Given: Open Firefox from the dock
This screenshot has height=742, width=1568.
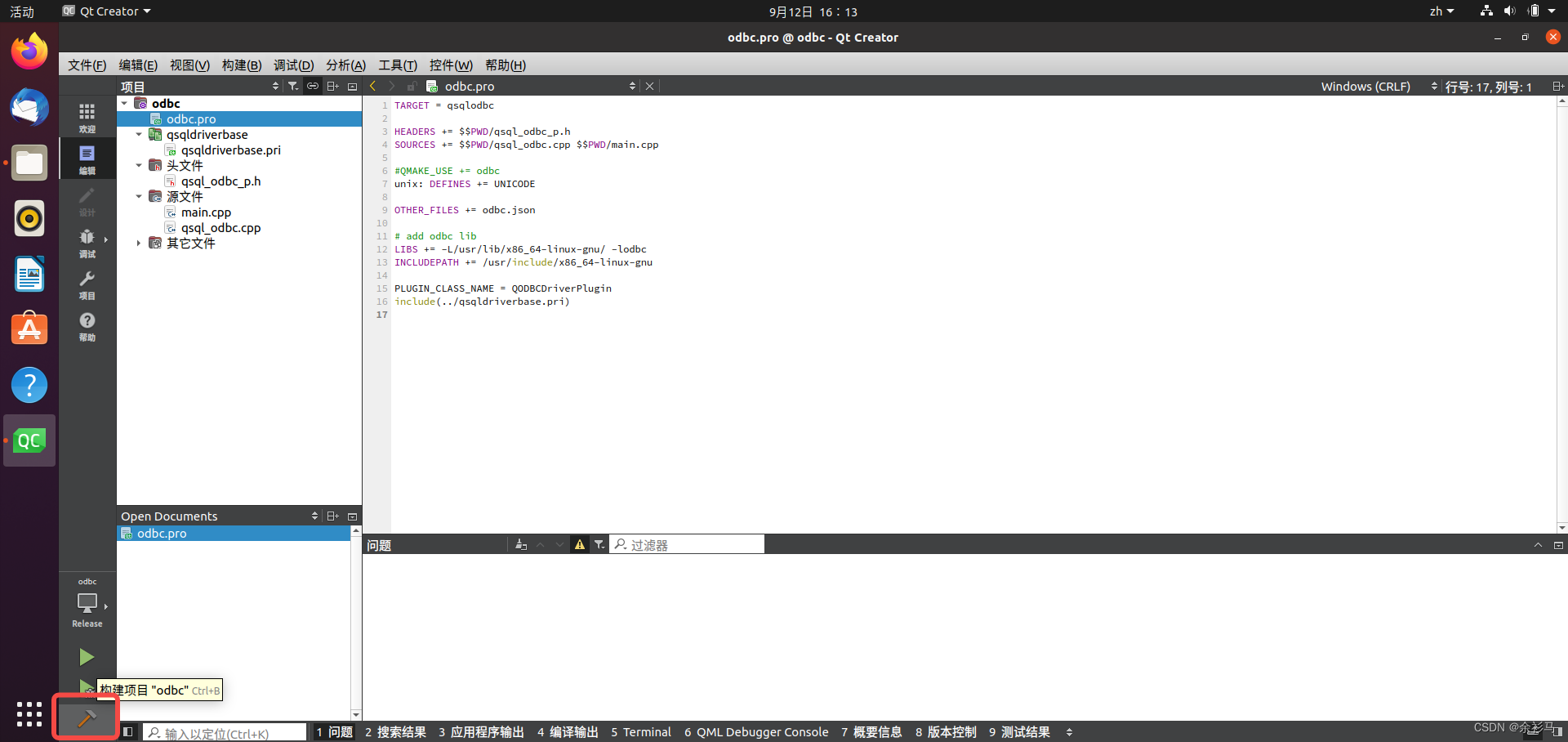Looking at the screenshot, I should coord(29,51).
